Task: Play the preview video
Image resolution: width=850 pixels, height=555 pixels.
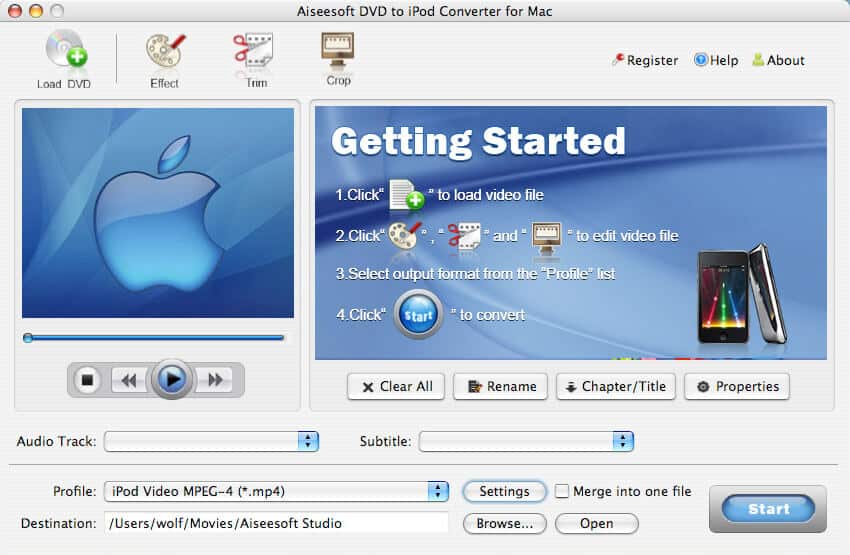Action: [172, 379]
